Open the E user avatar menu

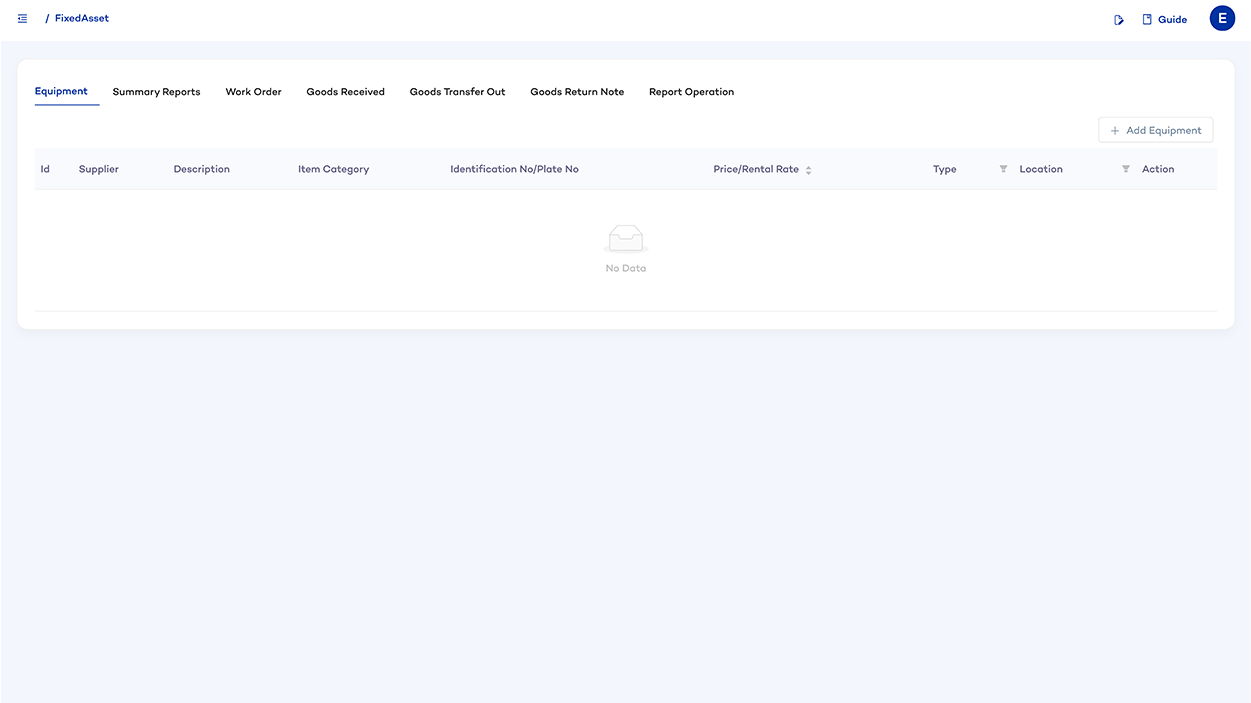[x=1222, y=19]
